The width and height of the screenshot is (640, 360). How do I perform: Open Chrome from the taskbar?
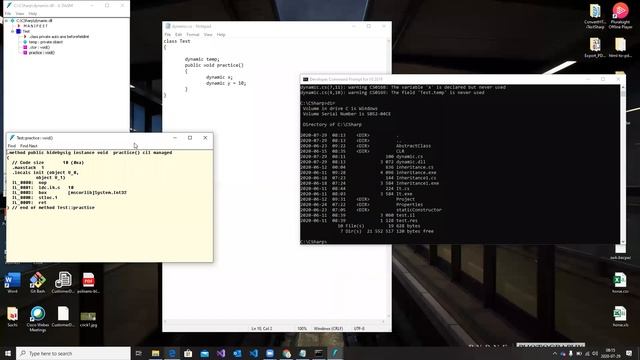[x=286, y=353]
